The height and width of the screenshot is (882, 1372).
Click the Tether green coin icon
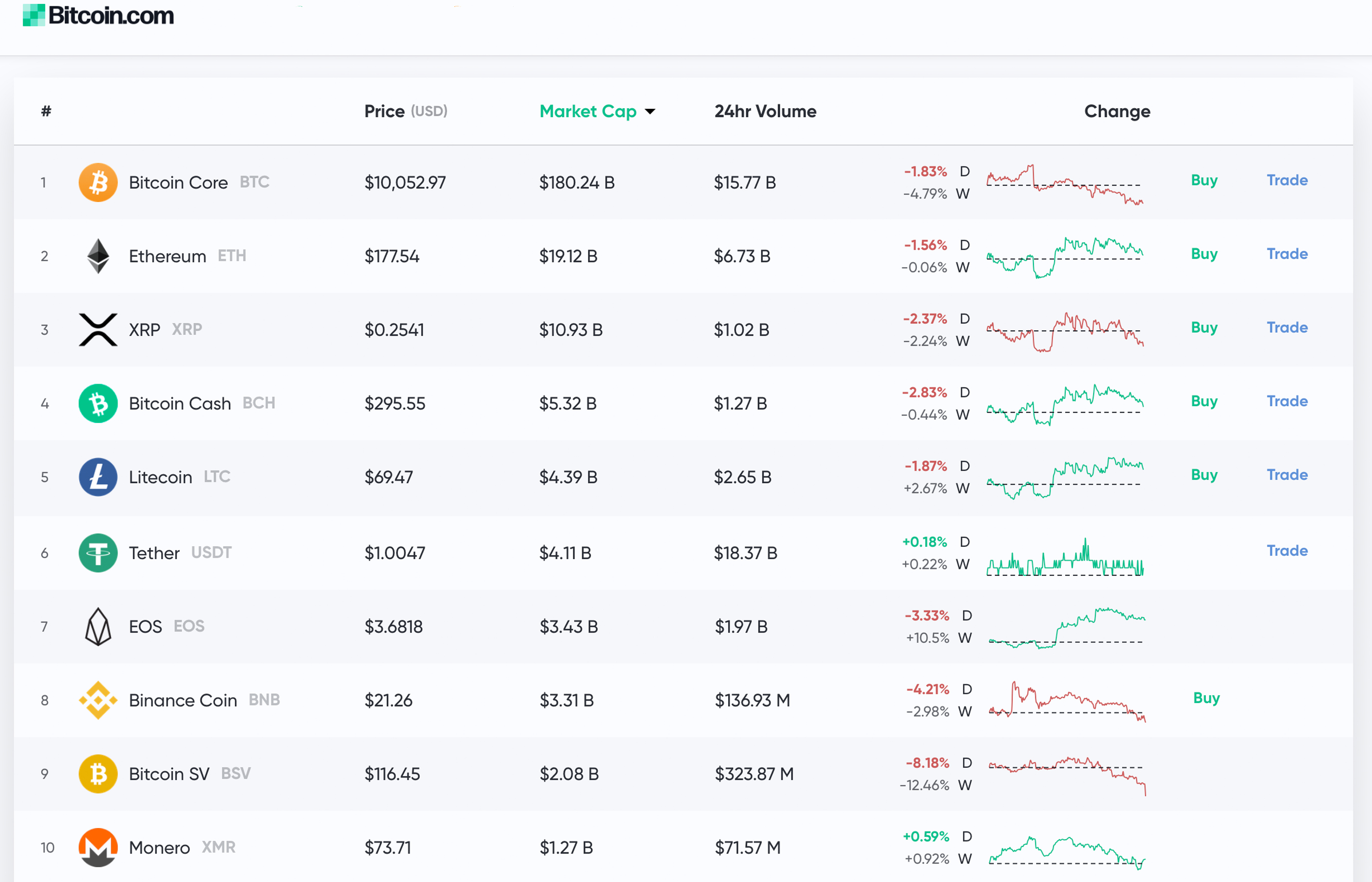pos(98,553)
